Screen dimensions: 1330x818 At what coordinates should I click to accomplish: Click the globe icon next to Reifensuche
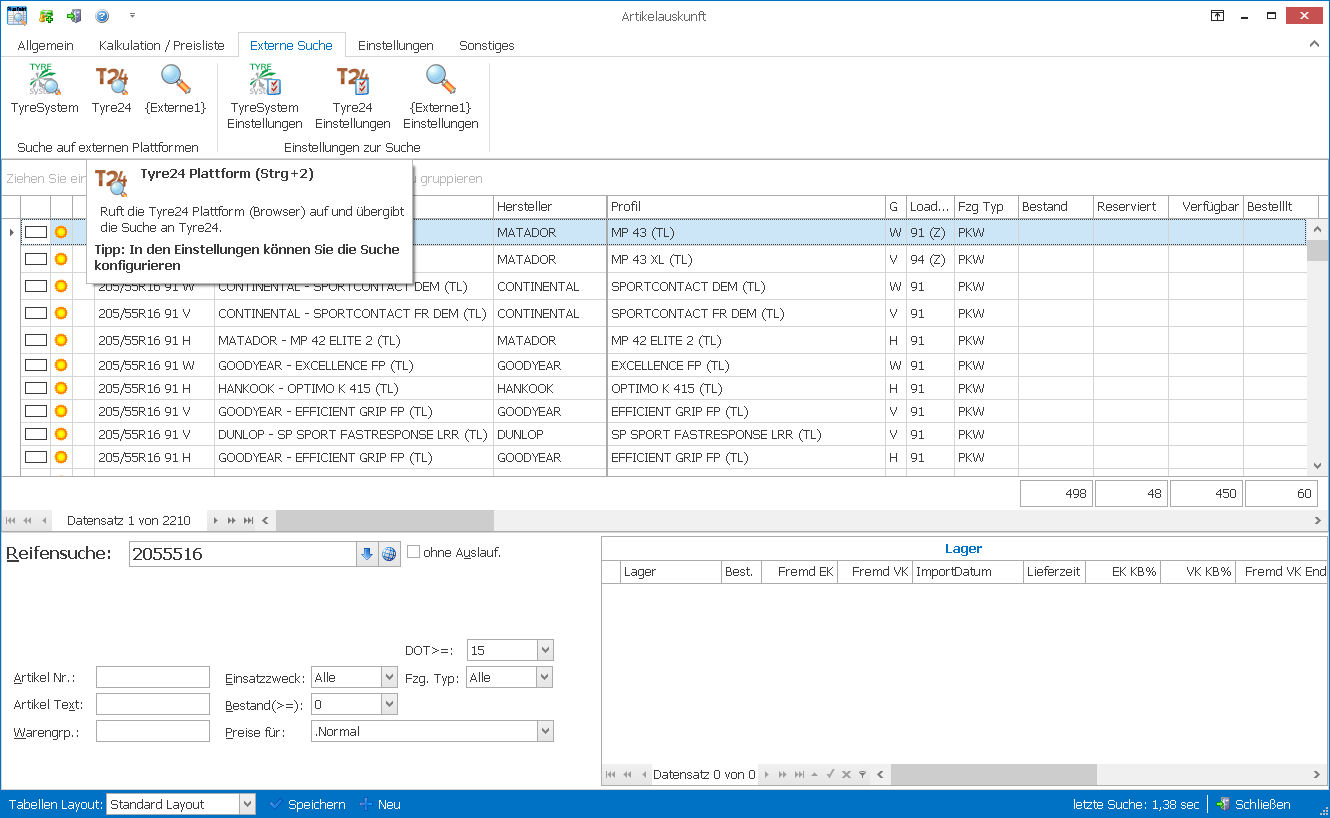coord(389,554)
